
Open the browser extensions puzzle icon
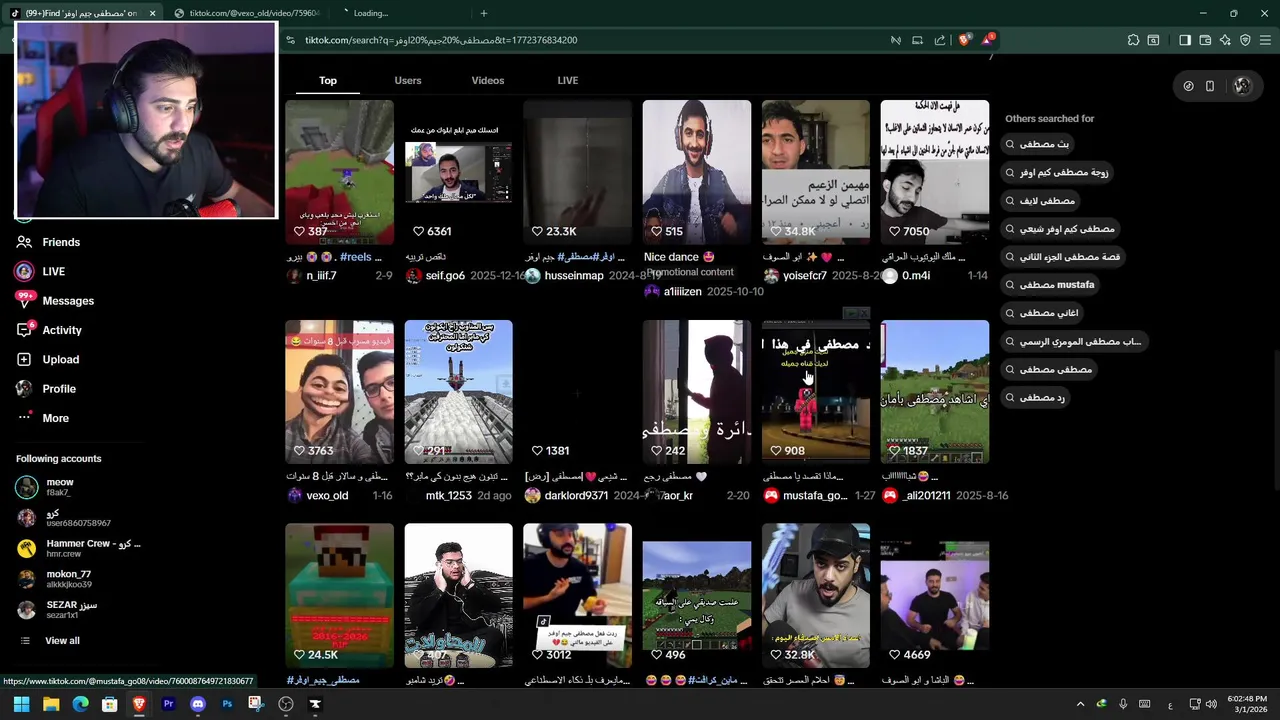point(1133,40)
